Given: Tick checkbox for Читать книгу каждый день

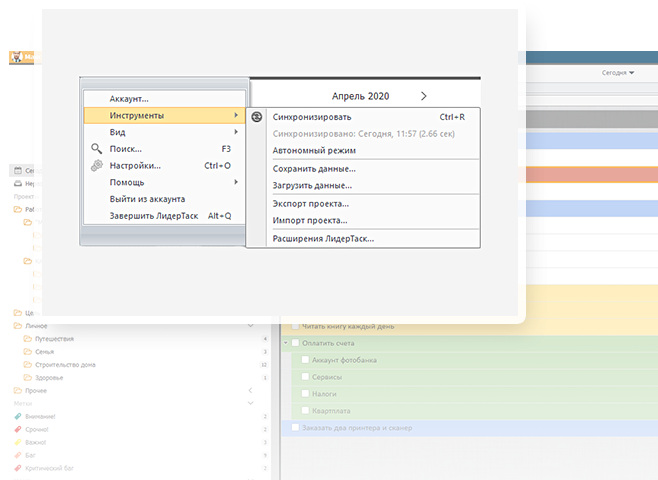Looking at the screenshot, I should click(295, 326).
